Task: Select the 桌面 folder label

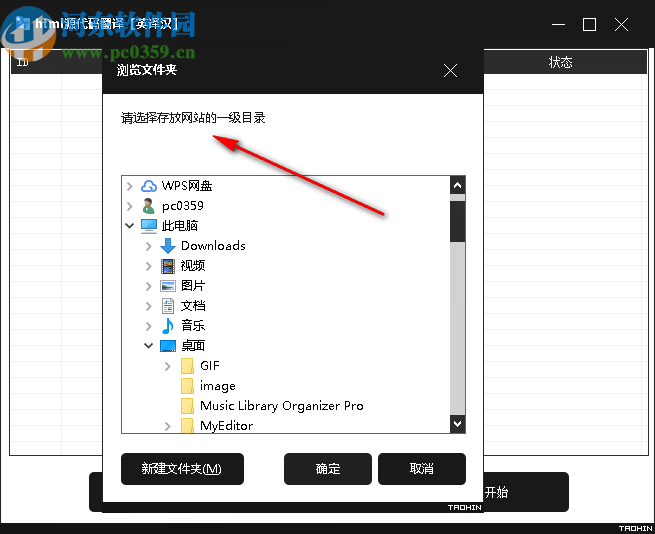Action: [x=193, y=346]
